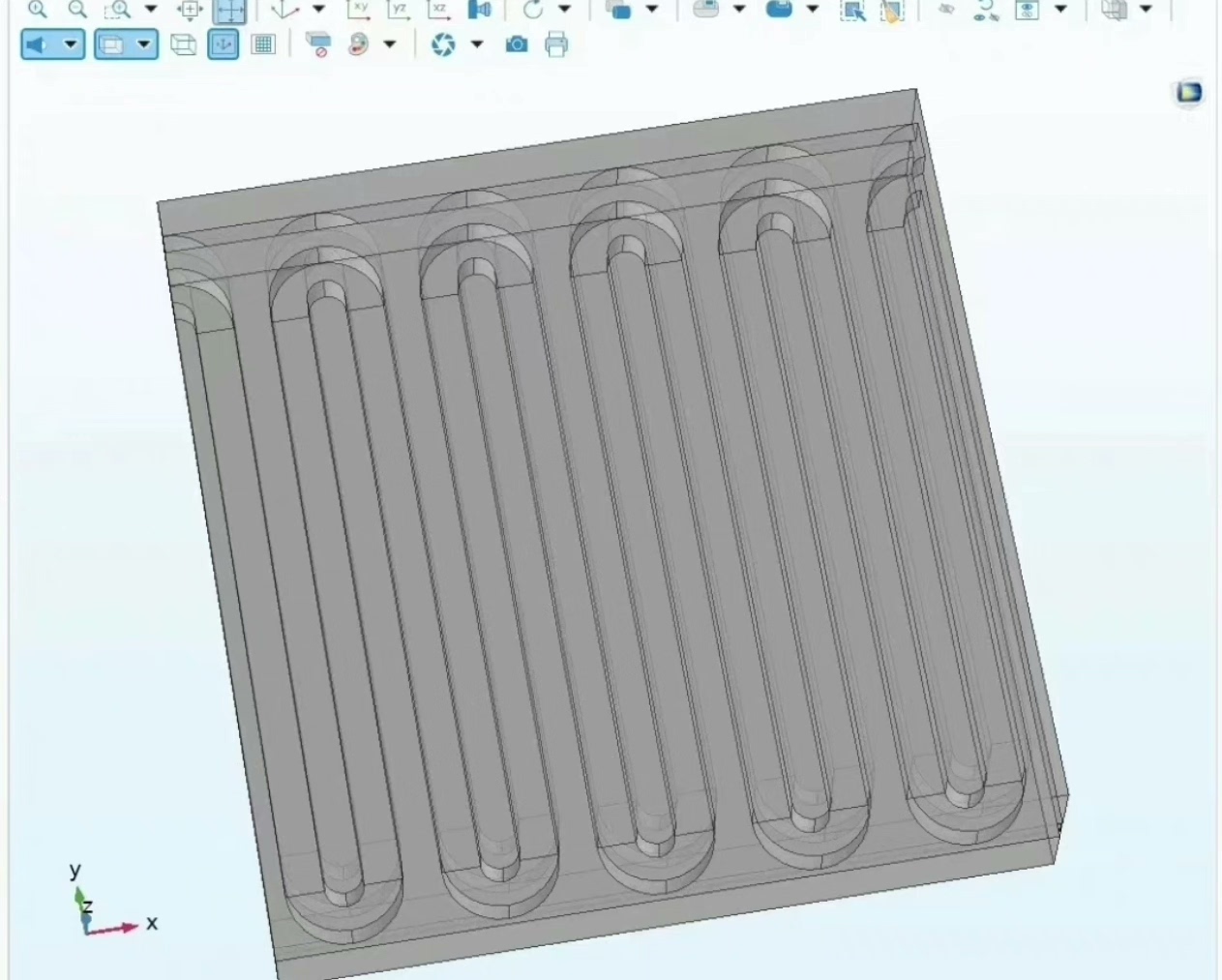Click the Zoom Extents button
The width and height of the screenshot is (1222, 980).
[230, 10]
